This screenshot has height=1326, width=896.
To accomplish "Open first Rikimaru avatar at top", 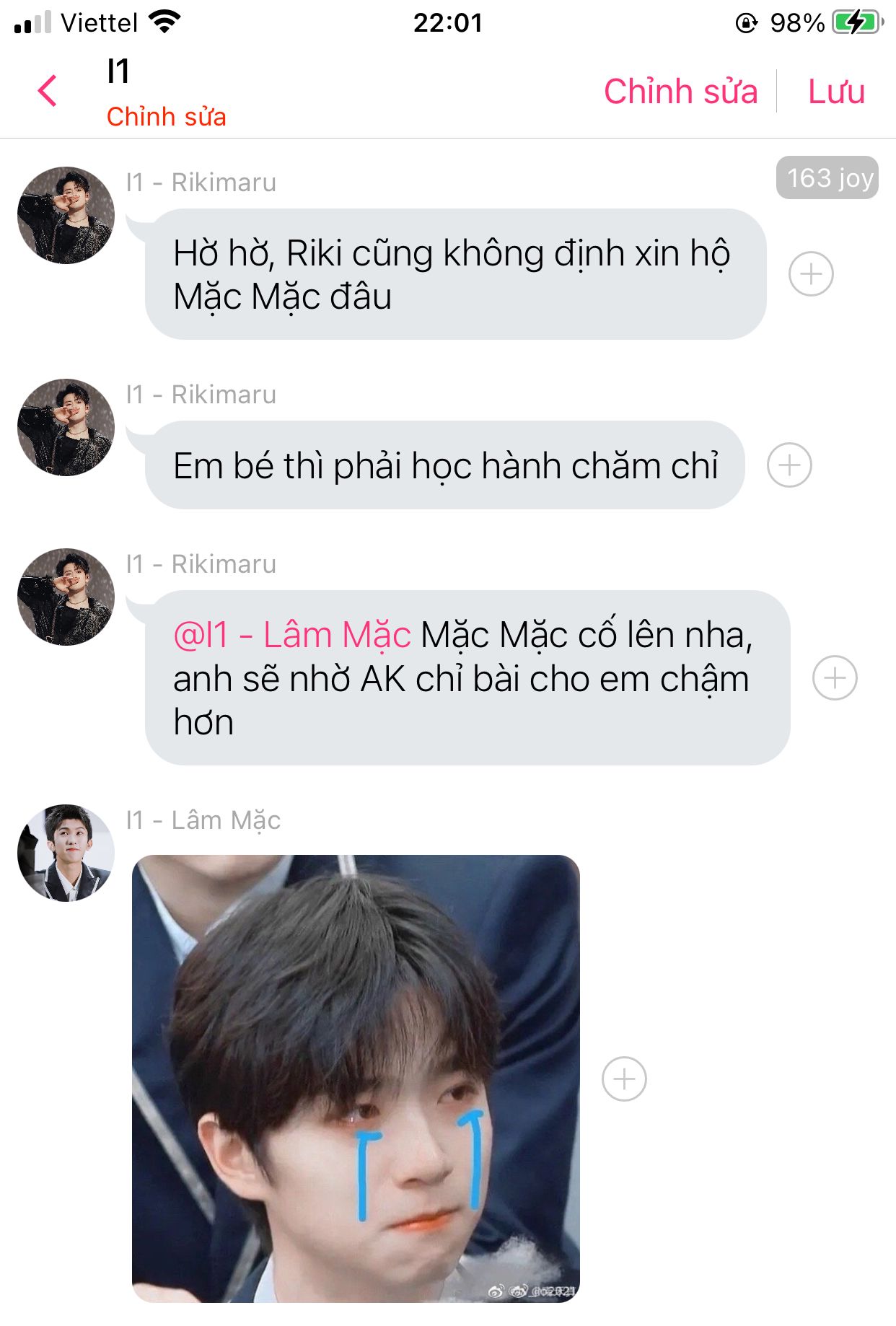I will click(66, 215).
